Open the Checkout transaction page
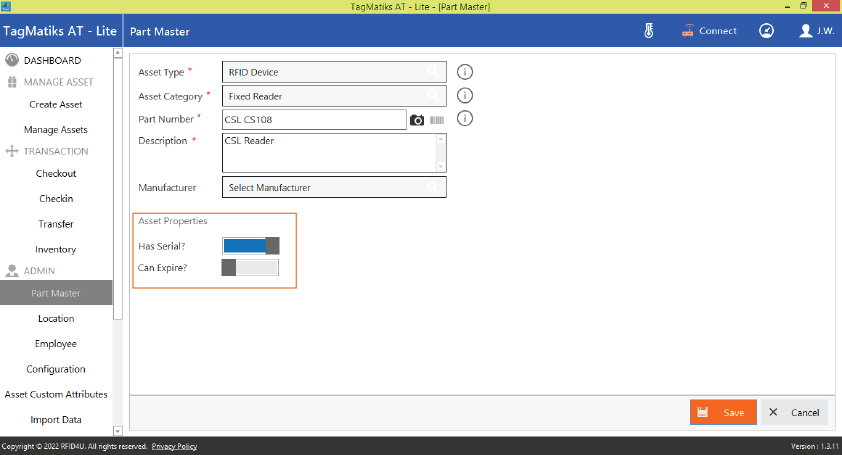This screenshot has height=455, width=842. (x=56, y=174)
